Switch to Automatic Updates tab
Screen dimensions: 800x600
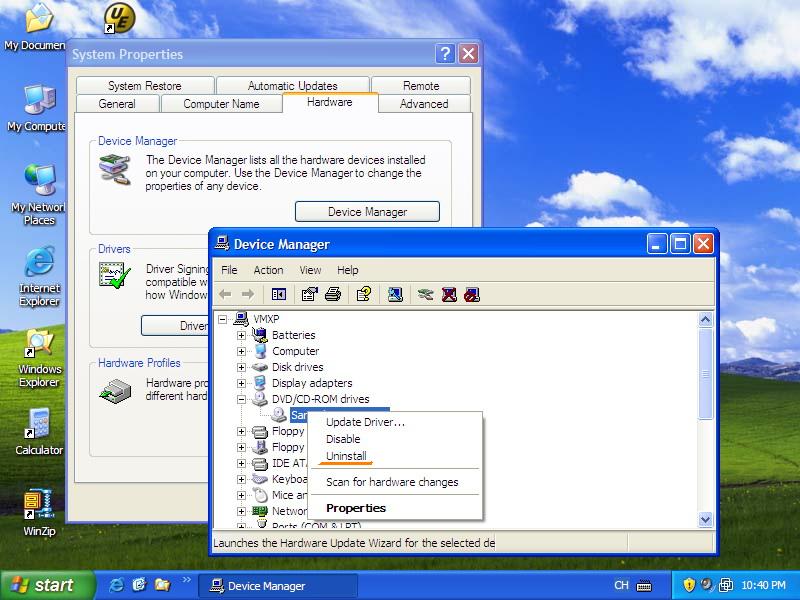(x=293, y=85)
